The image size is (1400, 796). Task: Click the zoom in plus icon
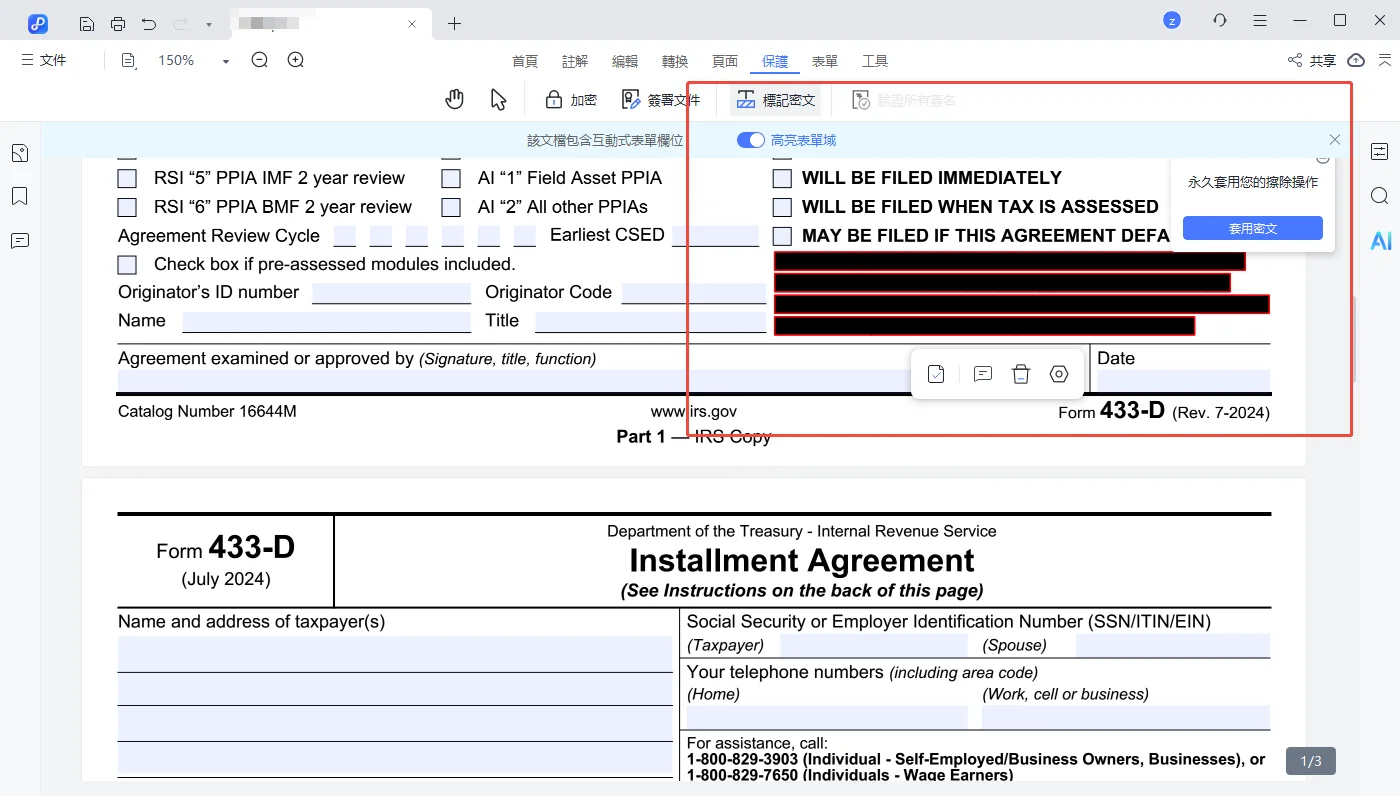click(296, 60)
